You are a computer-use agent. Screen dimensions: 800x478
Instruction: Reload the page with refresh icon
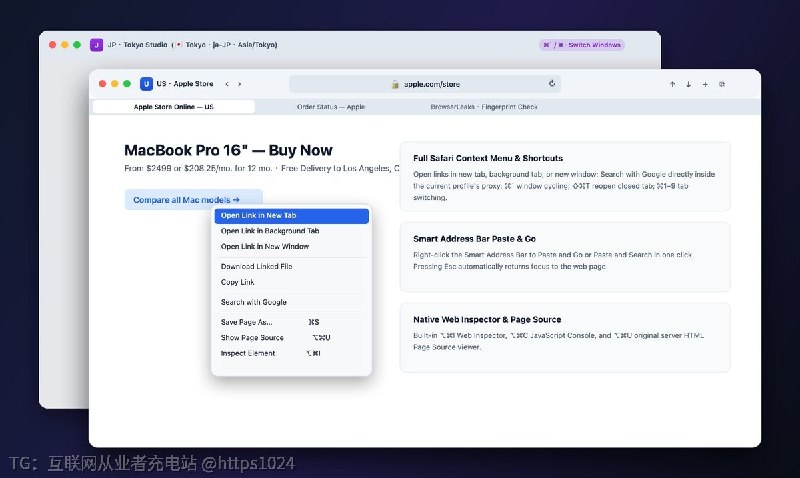click(x=552, y=83)
